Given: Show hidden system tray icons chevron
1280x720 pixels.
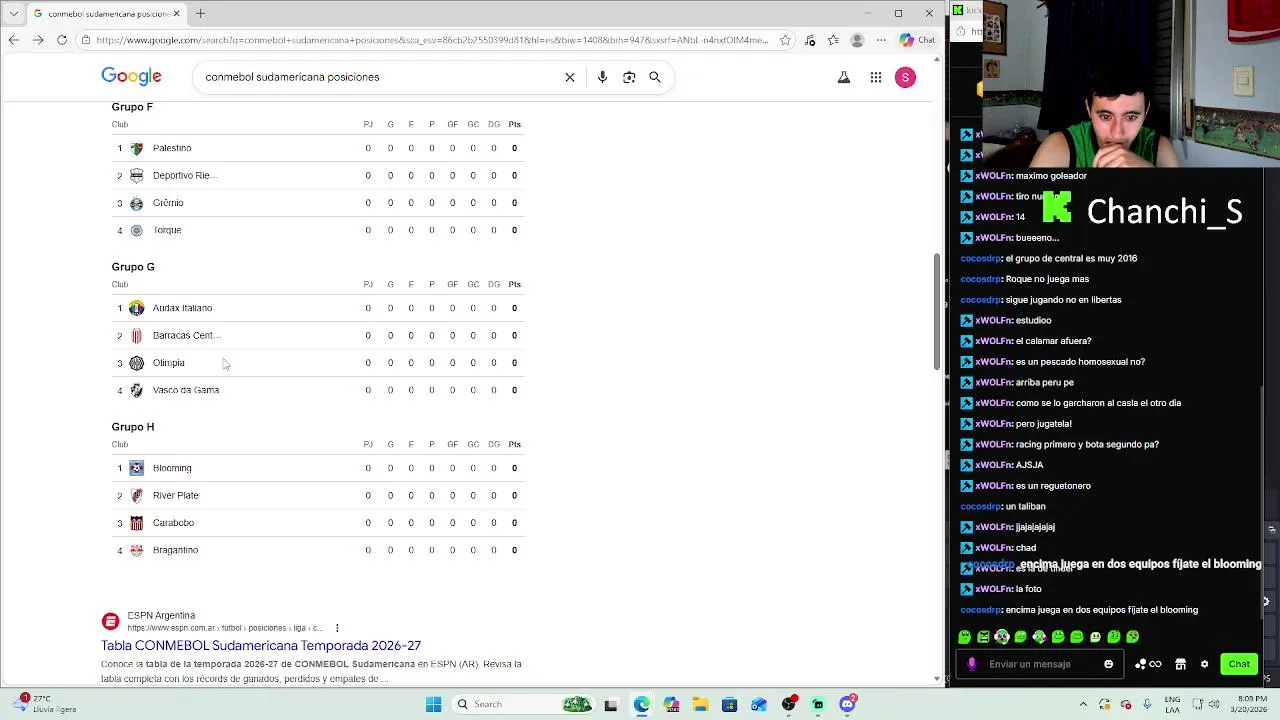Looking at the screenshot, I should 1083,704.
